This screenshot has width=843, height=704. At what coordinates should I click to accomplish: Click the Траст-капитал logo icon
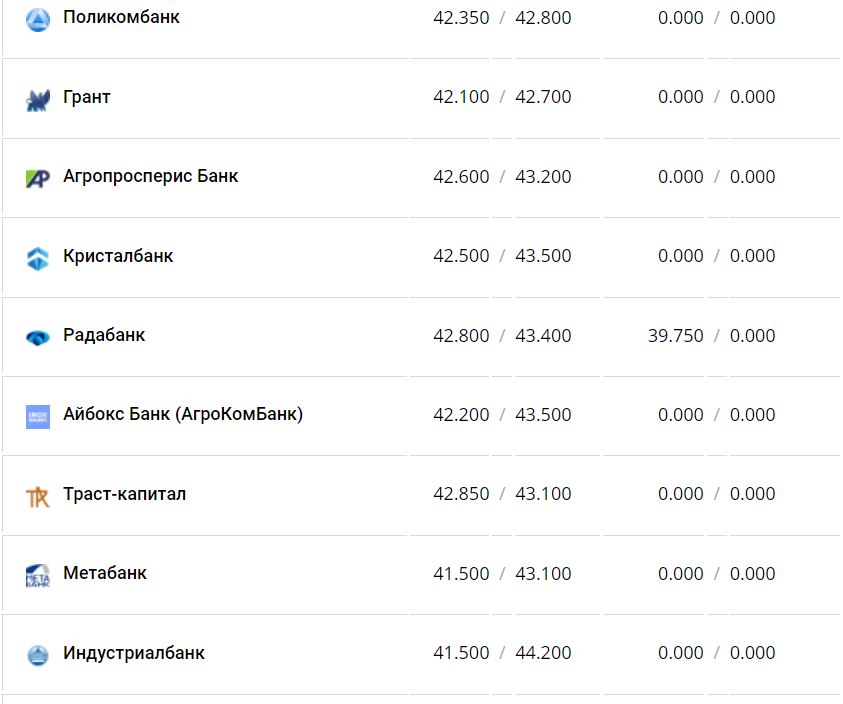tap(37, 496)
